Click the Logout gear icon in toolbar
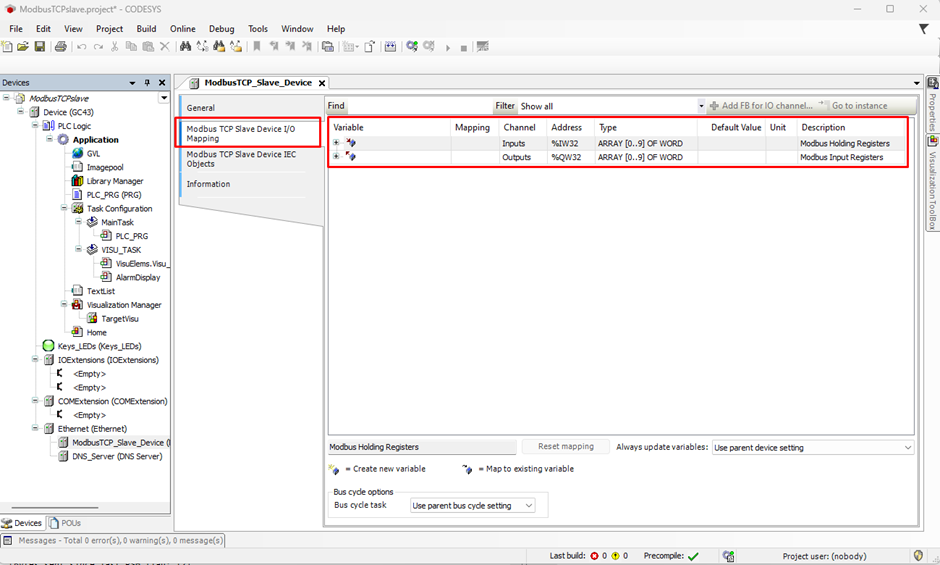940x565 pixels. tap(429, 46)
